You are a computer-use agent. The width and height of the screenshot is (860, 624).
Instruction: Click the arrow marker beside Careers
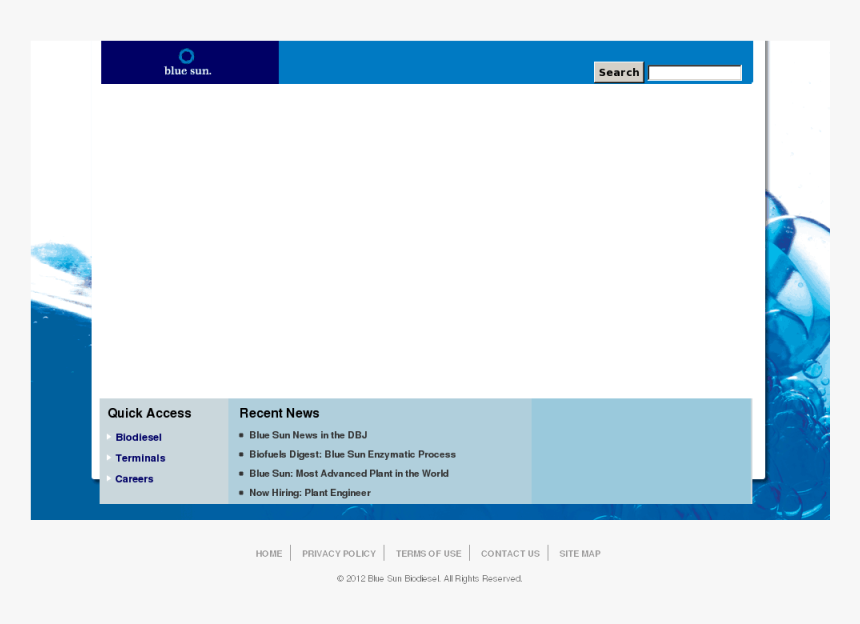coord(110,479)
